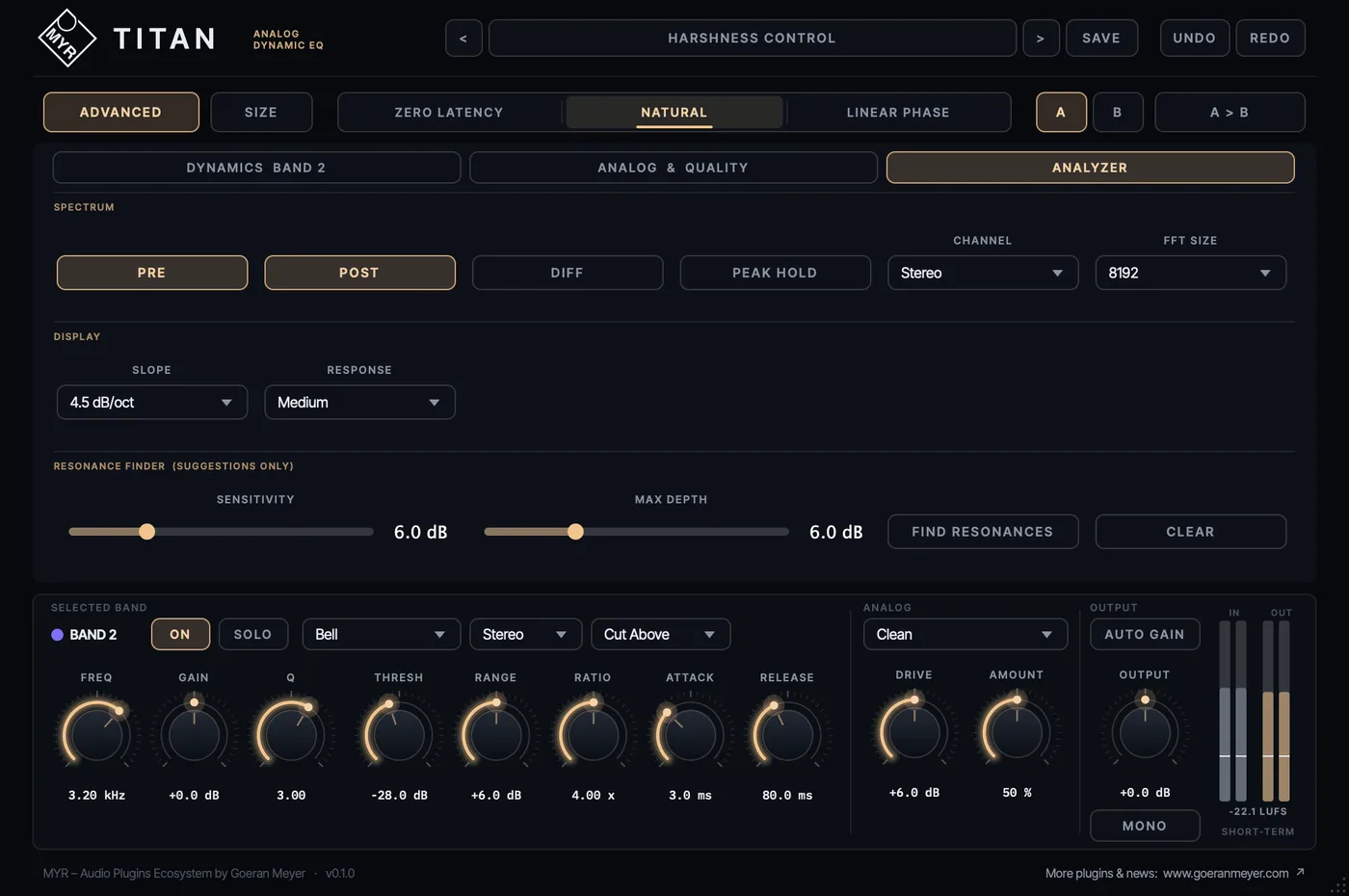
Task: Click the Sensitivity slider handle
Action: point(146,532)
